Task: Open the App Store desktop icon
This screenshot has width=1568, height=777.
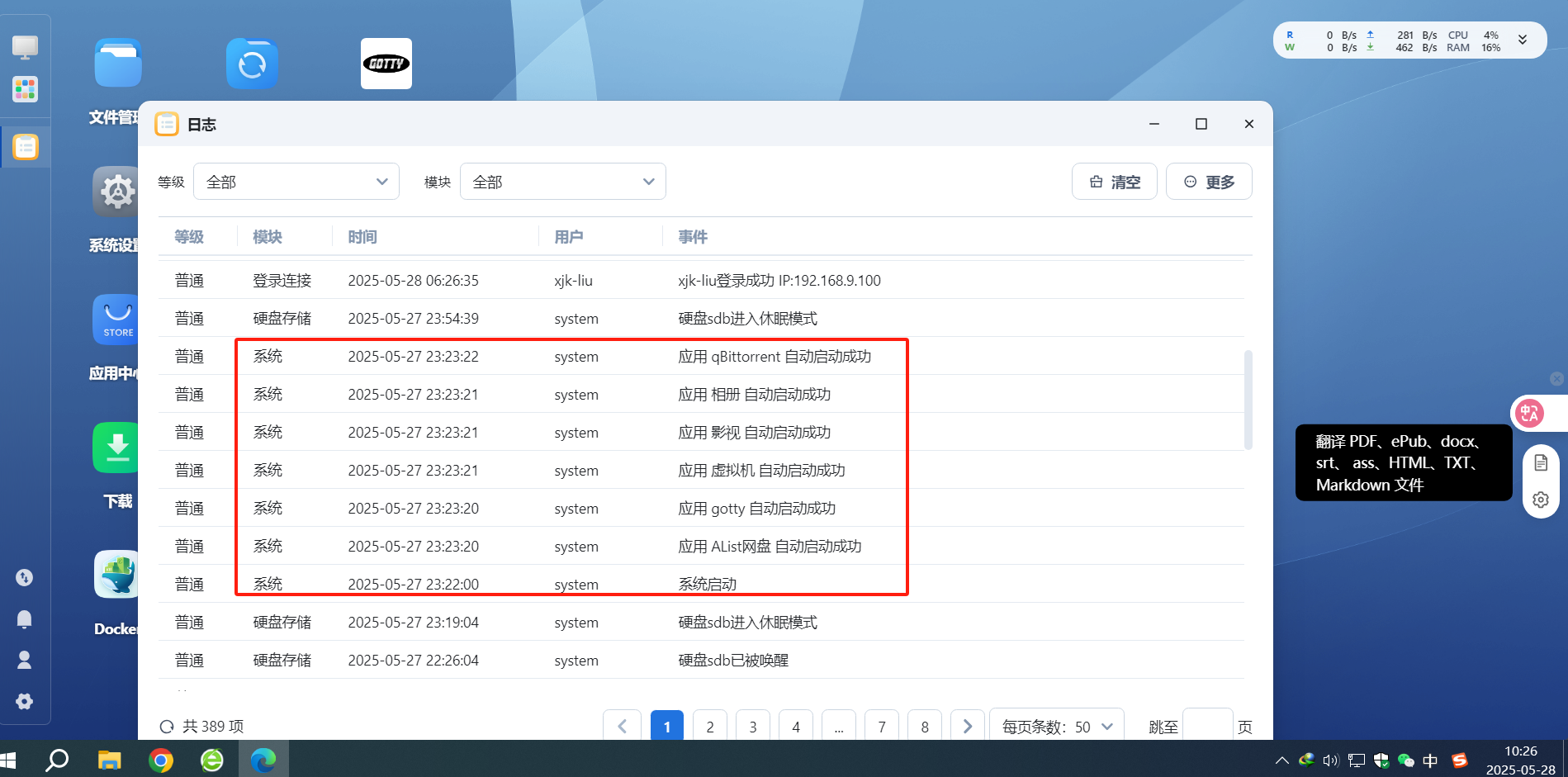Action: [116, 320]
